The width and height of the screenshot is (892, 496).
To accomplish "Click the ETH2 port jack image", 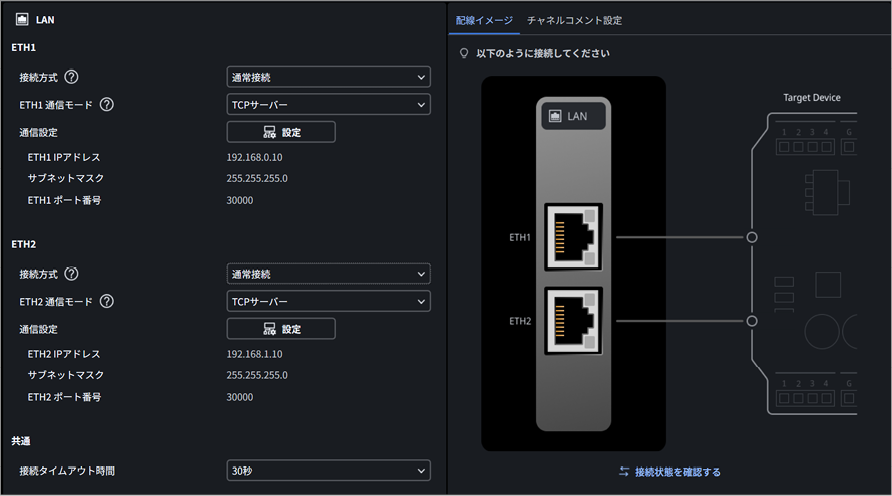I will 573,321.
